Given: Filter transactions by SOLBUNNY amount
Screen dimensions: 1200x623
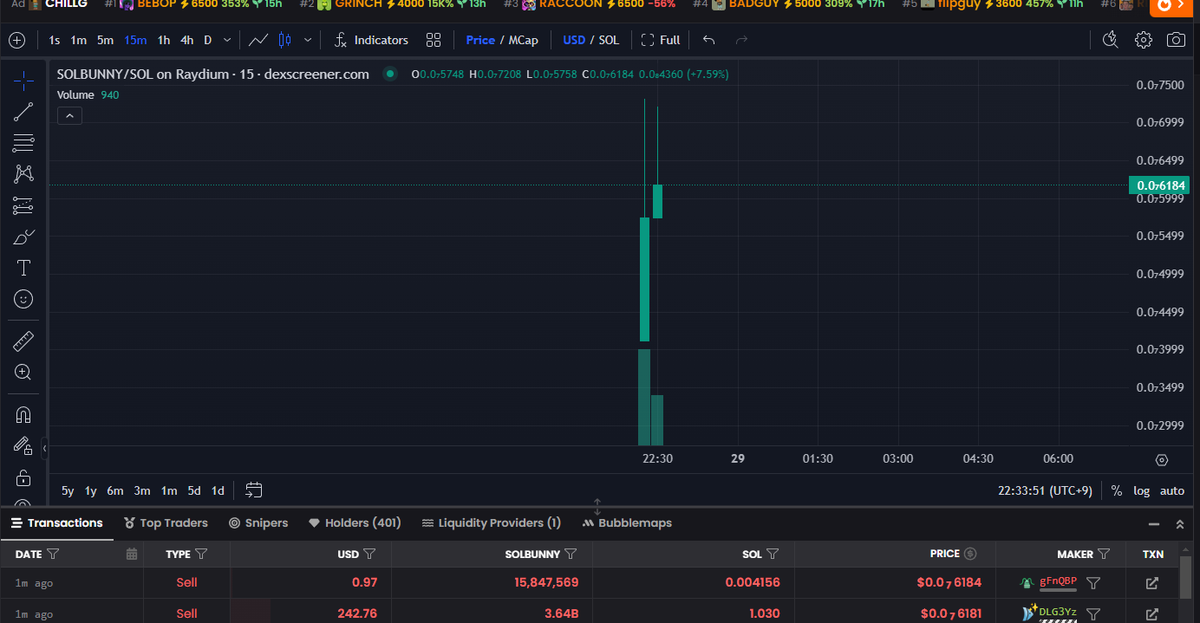Looking at the screenshot, I should (x=571, y=554).
